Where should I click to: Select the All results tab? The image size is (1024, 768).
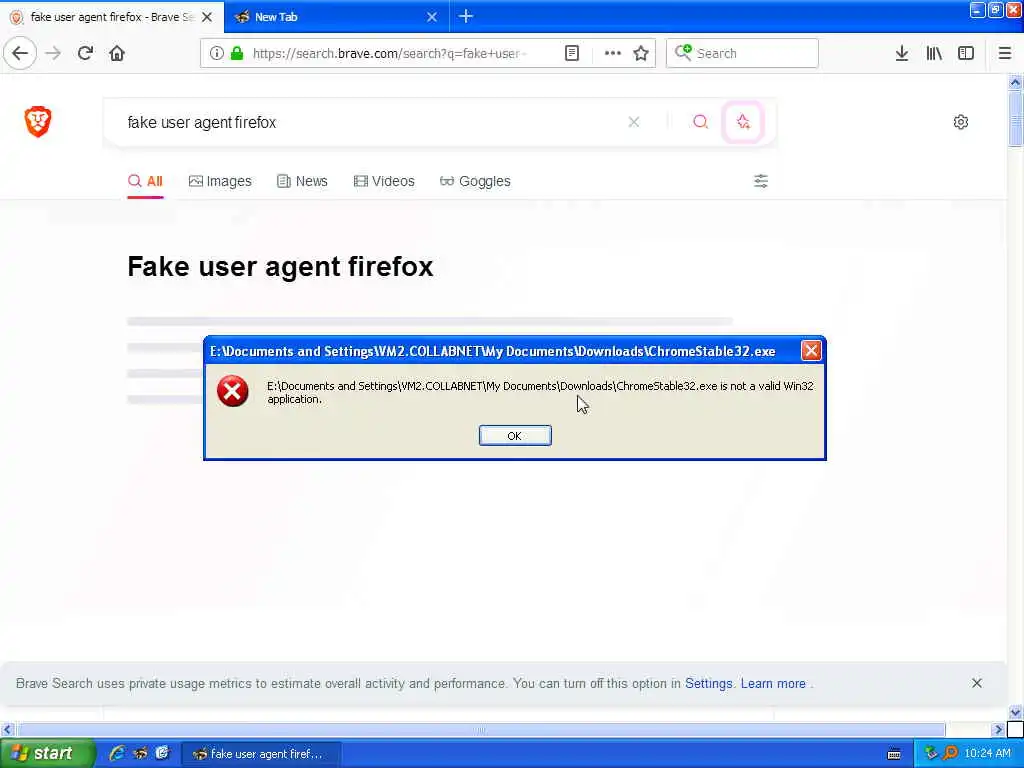pyautogui.click(x=145, y=182)
